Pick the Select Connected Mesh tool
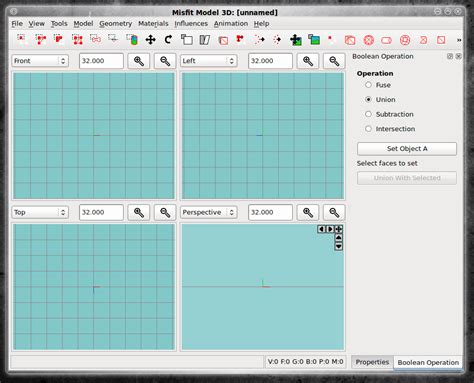Screen dimensions: 474x383 pyautogui.click(x=59, y=39)
